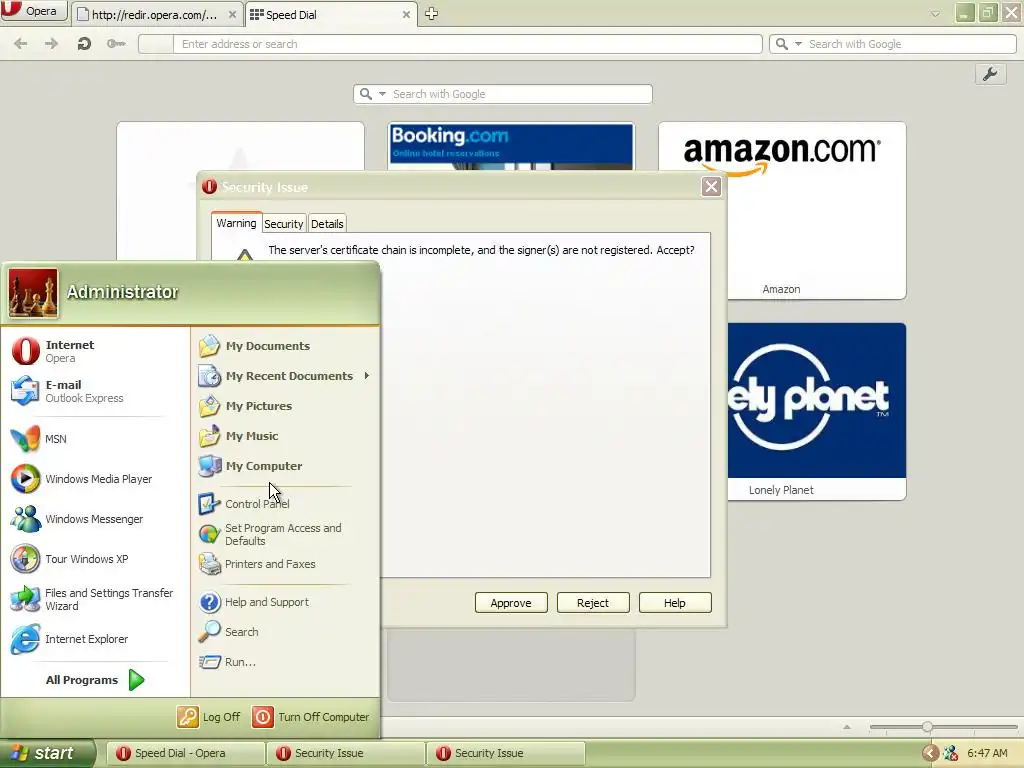Launch Windows Media Player

coord(95,479)
